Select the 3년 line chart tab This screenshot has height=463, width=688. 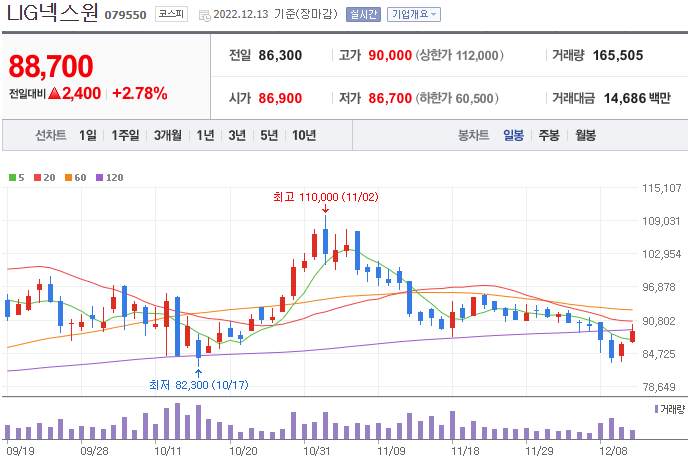pos(237,136)
